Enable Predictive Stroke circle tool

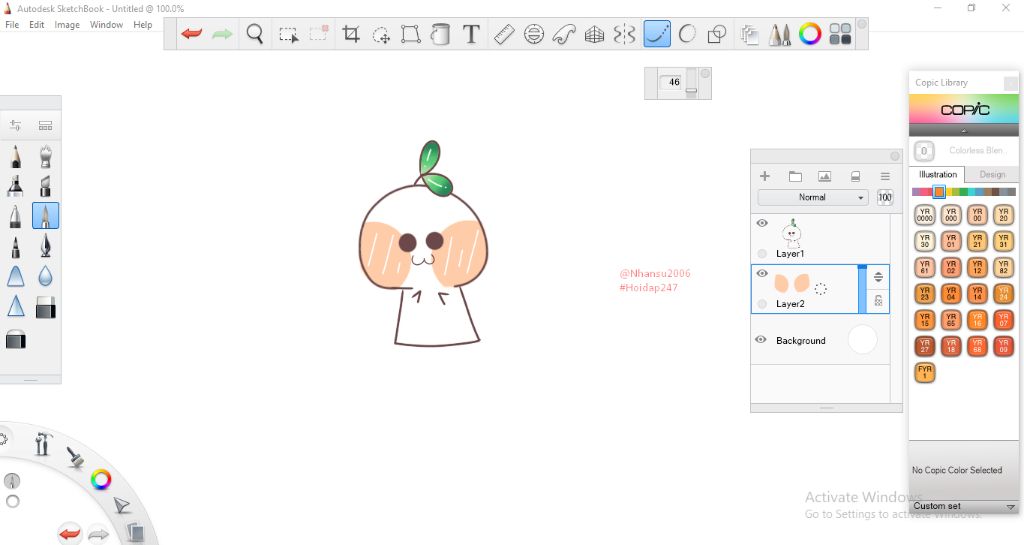click(x=687, y=34)
